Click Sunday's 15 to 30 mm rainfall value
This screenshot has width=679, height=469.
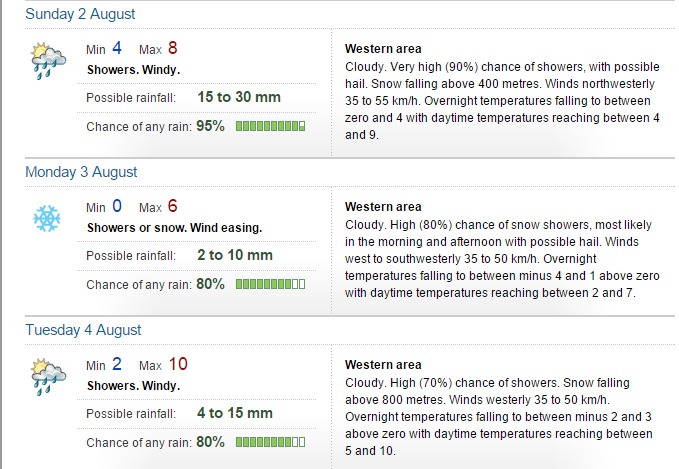coord(239,97)
